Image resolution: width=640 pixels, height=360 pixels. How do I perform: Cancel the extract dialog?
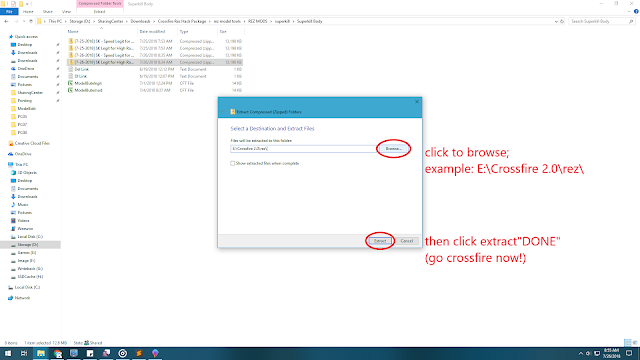407,241
